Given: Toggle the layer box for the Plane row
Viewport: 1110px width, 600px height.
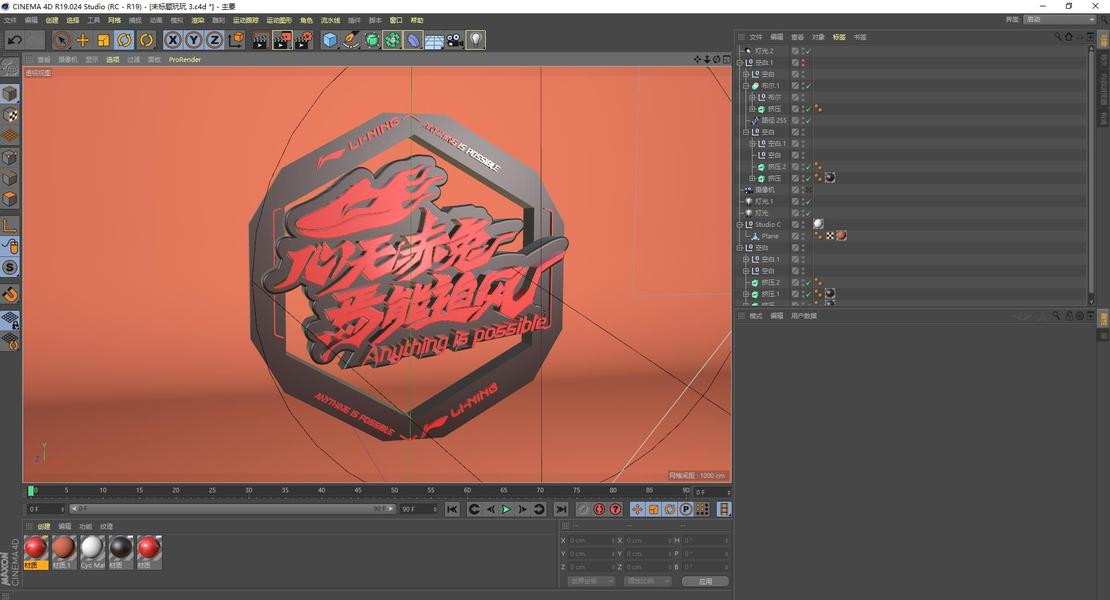Looking at the screenshot, I should (x=795, y=236).
